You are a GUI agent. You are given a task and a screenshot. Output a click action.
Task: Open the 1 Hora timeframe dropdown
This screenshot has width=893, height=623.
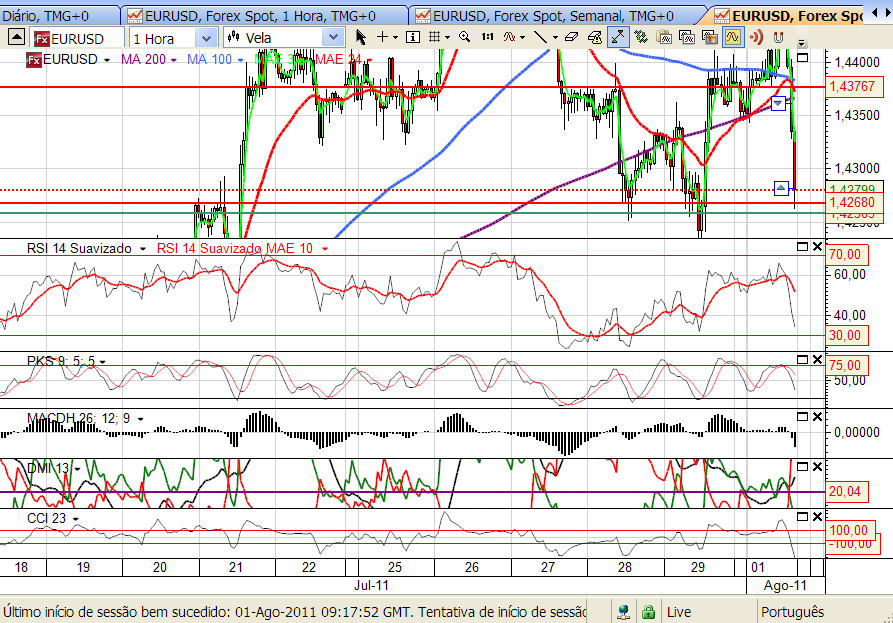point(206,38)
